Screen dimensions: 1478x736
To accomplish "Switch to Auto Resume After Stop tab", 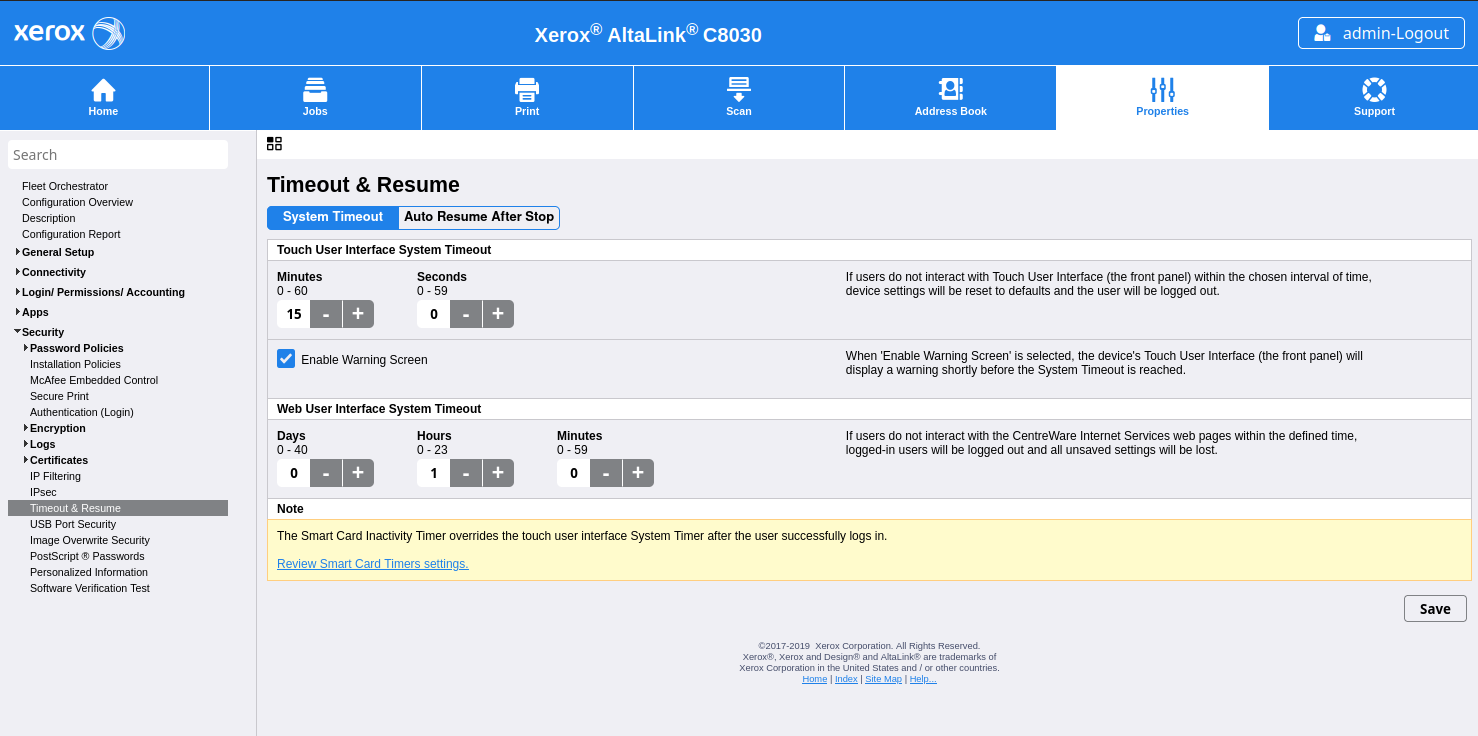I will click(479, 217).
